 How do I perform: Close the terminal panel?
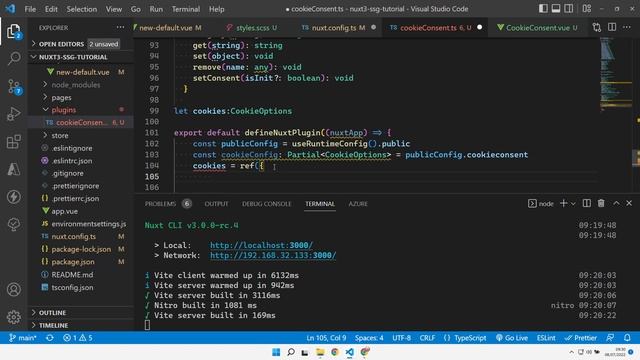tap(629, 203)
